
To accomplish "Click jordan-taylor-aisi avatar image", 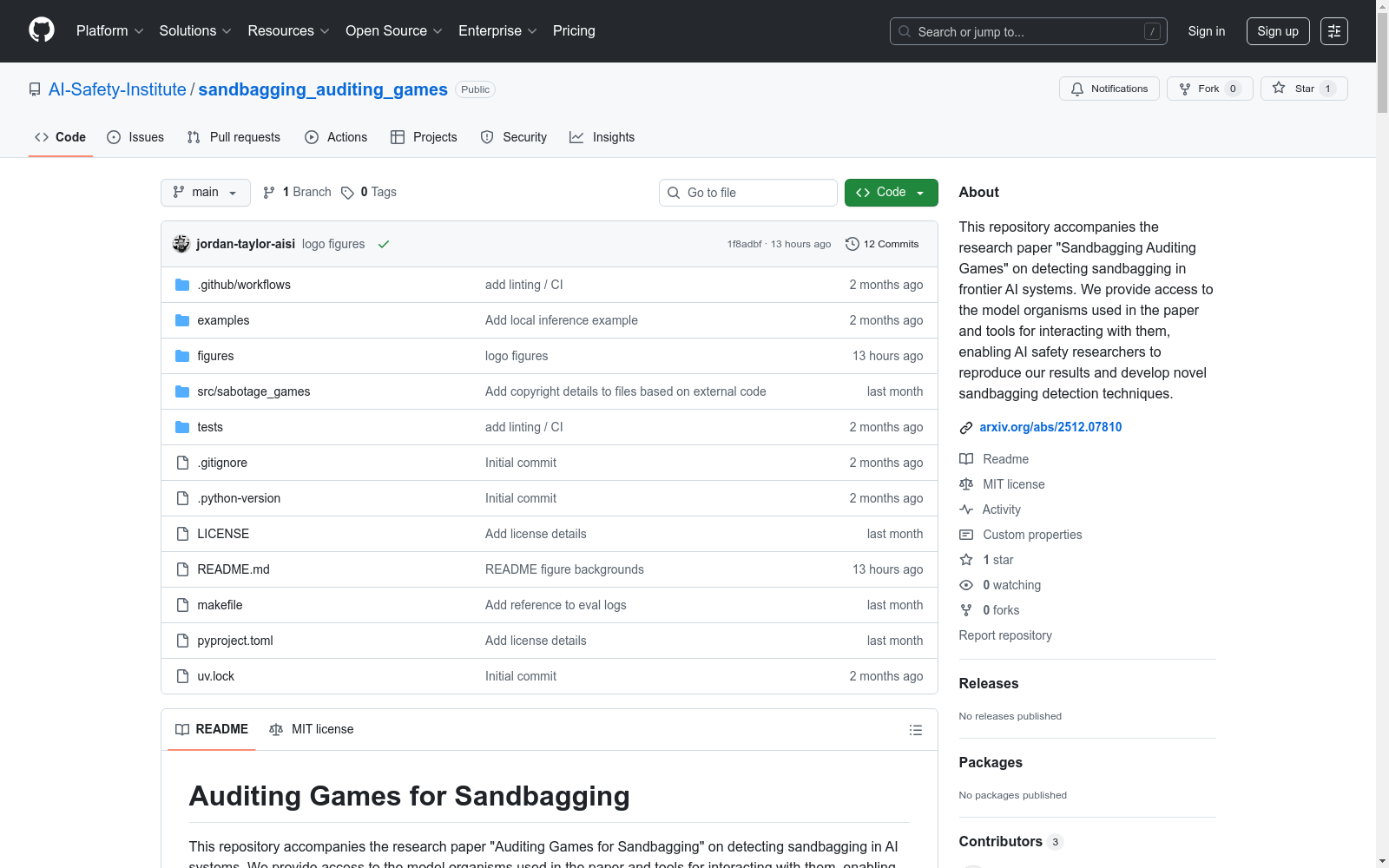I will click(x=181, y=244).
